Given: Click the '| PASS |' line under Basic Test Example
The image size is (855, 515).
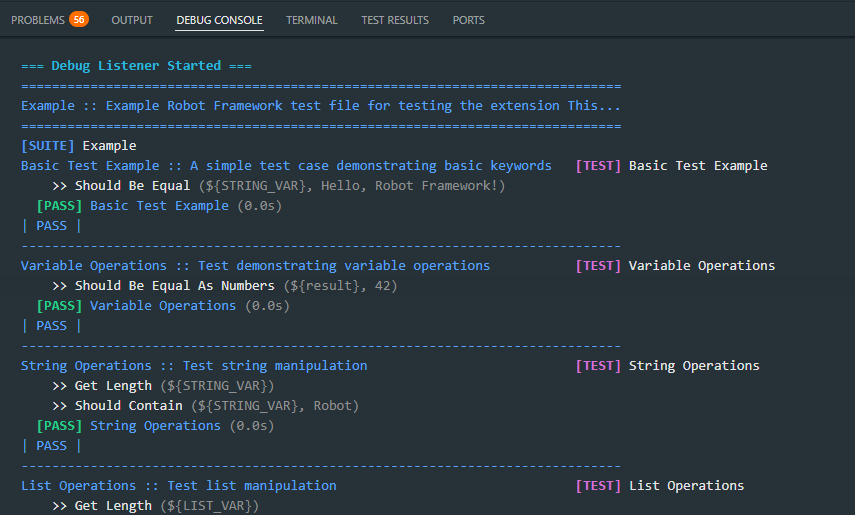Looking at the screenshot, I should click(x=51, y=226).
